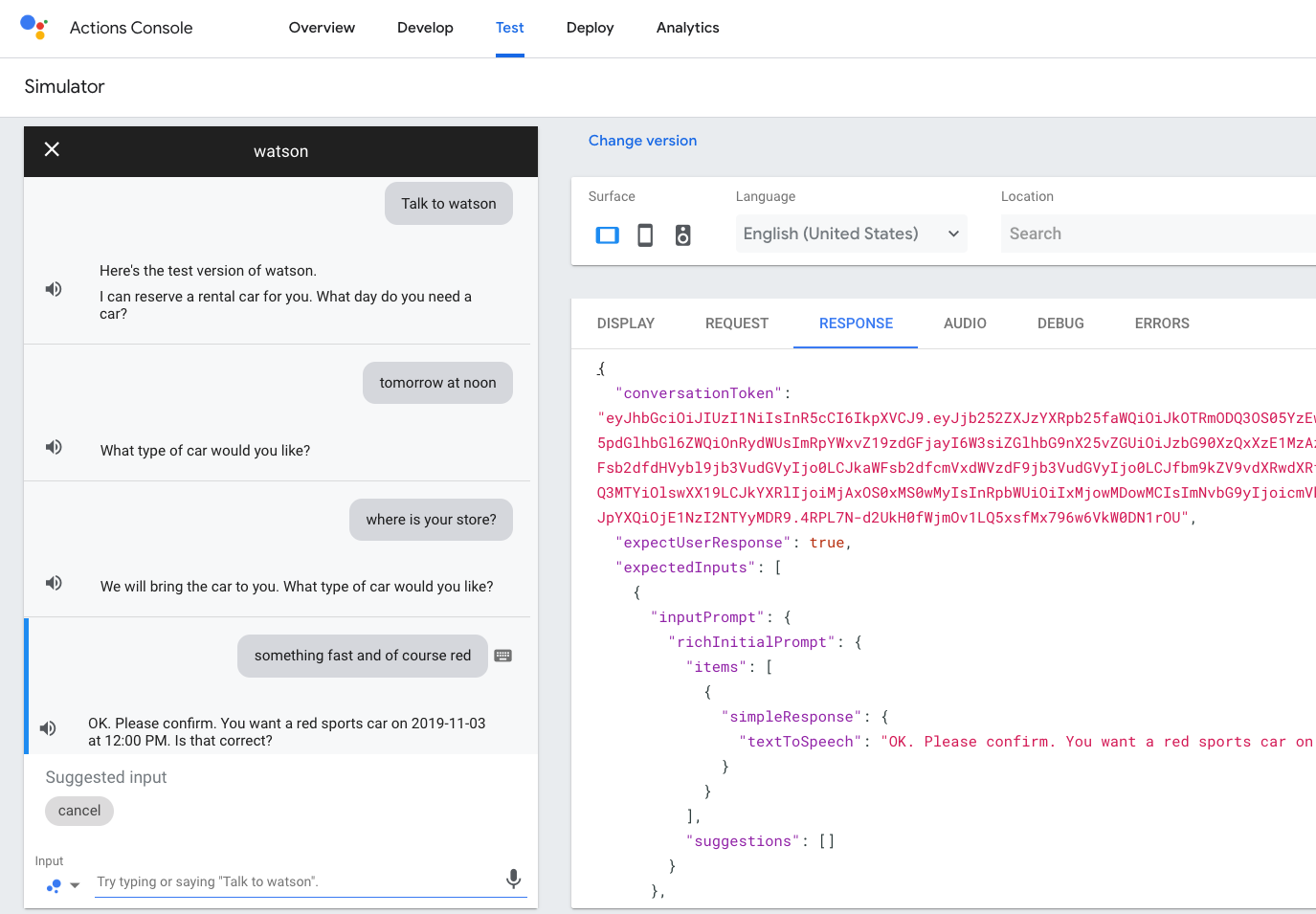
Task: Click 'I can reserve a rental car' text
Action: [x=285, y=305]
